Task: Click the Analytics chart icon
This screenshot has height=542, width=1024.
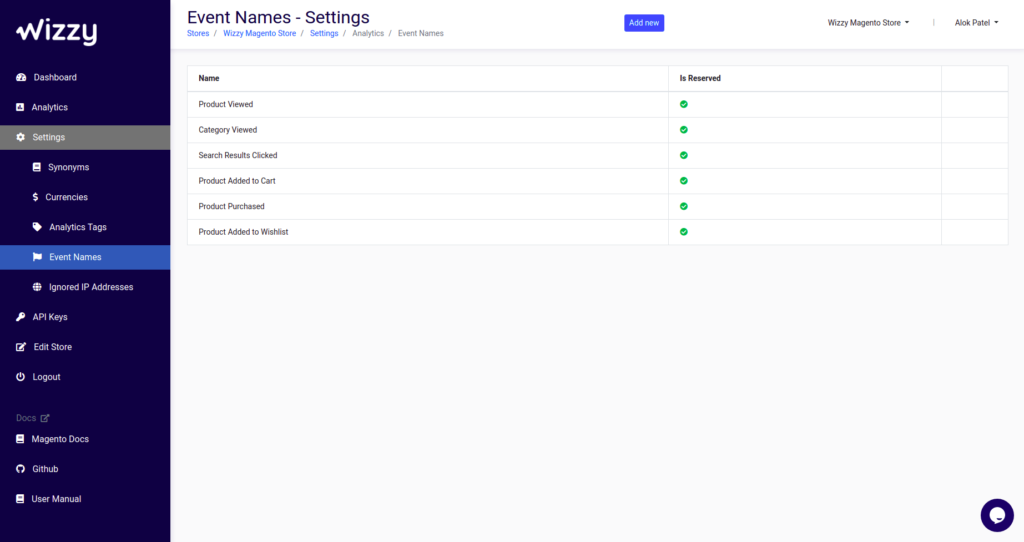Action: [20, 107]
